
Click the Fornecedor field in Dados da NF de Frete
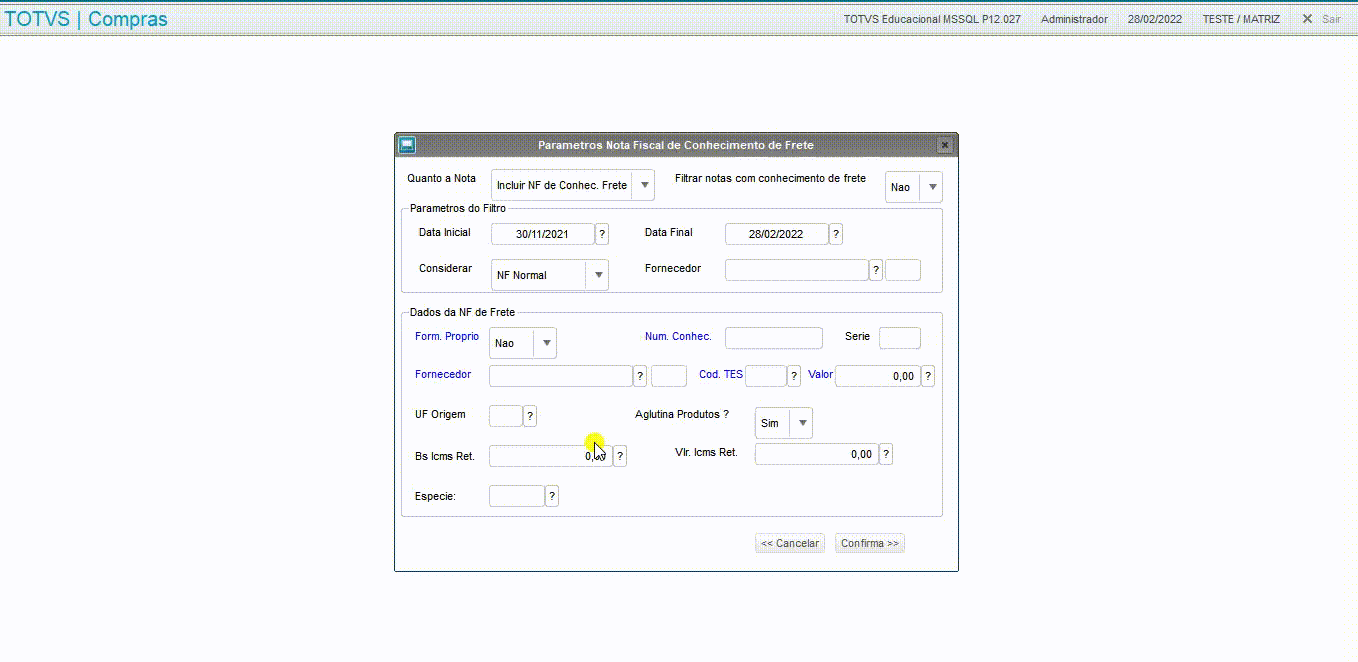coord(561,376)
